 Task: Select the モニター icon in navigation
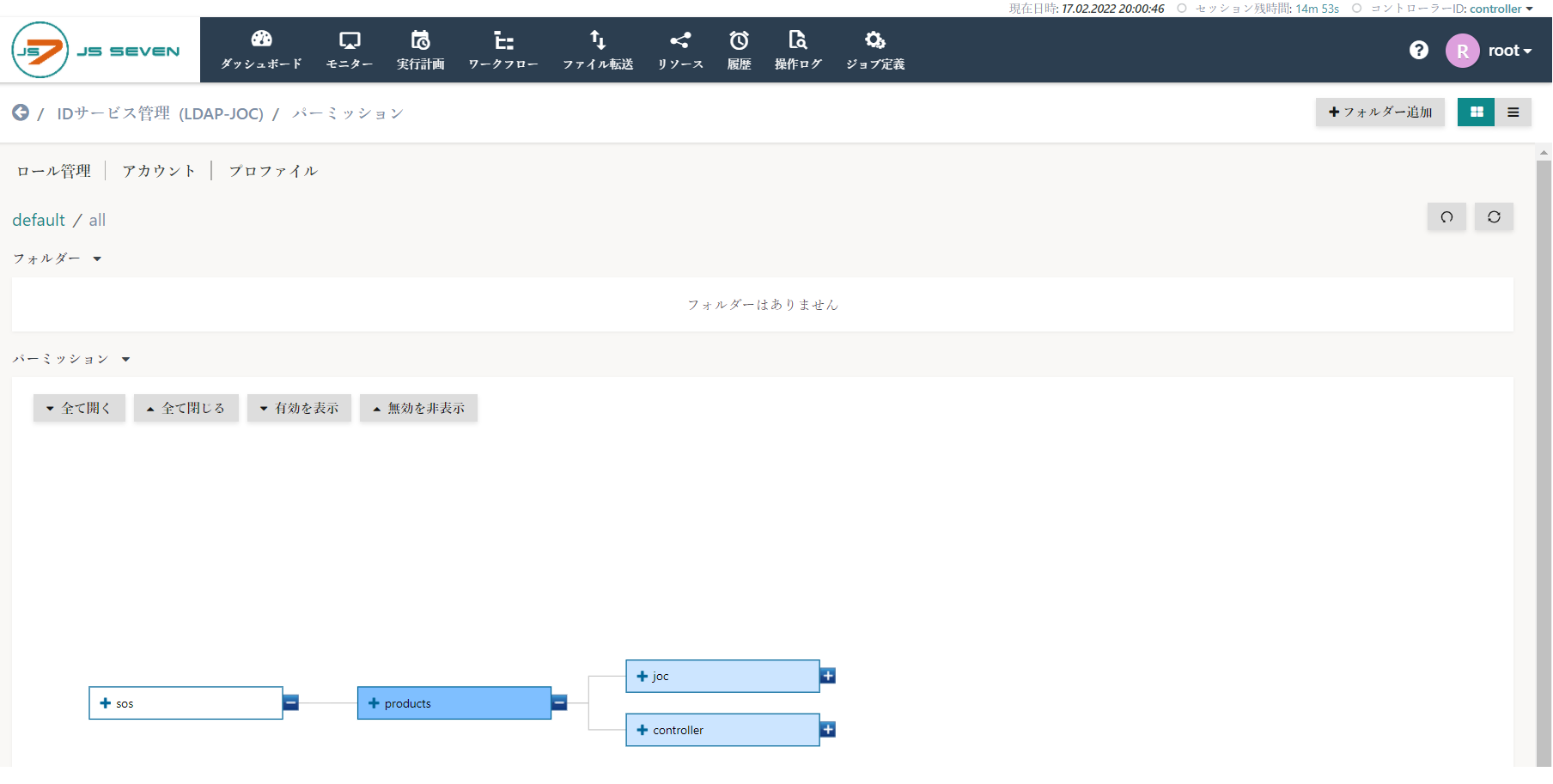click(349, 49)
